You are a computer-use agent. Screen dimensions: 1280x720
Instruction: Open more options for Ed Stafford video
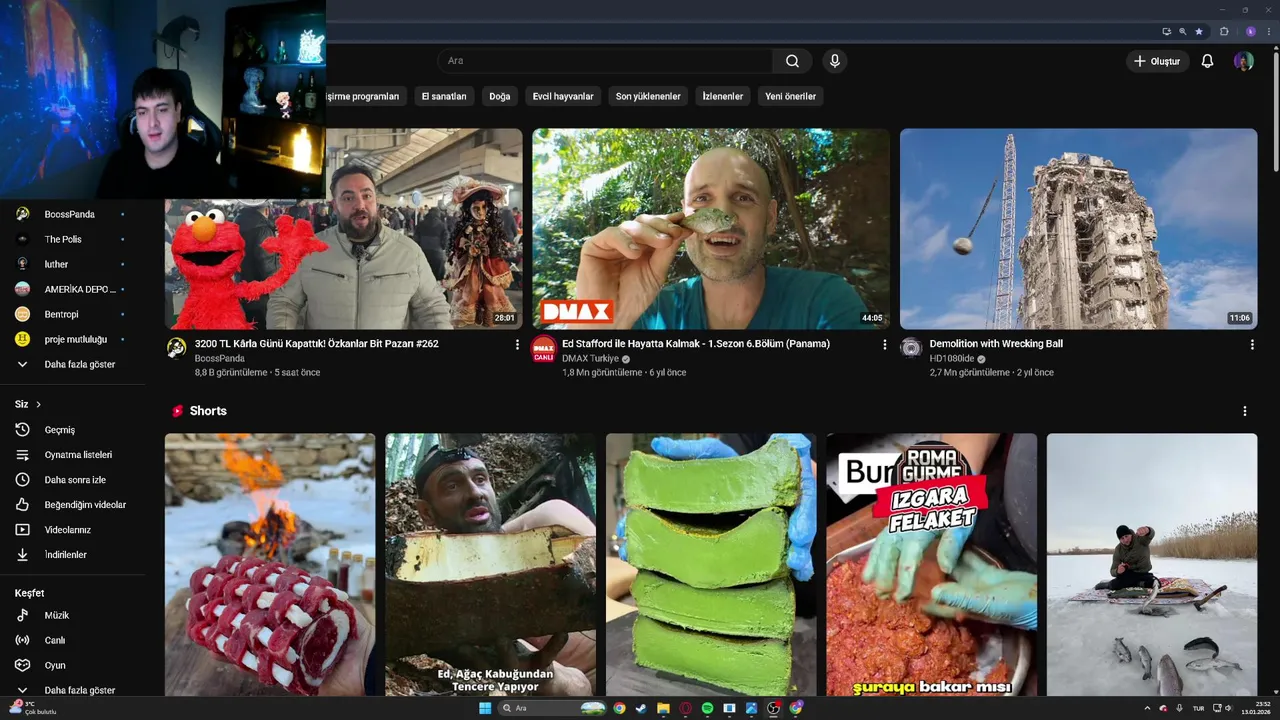(x=884, y=345)
